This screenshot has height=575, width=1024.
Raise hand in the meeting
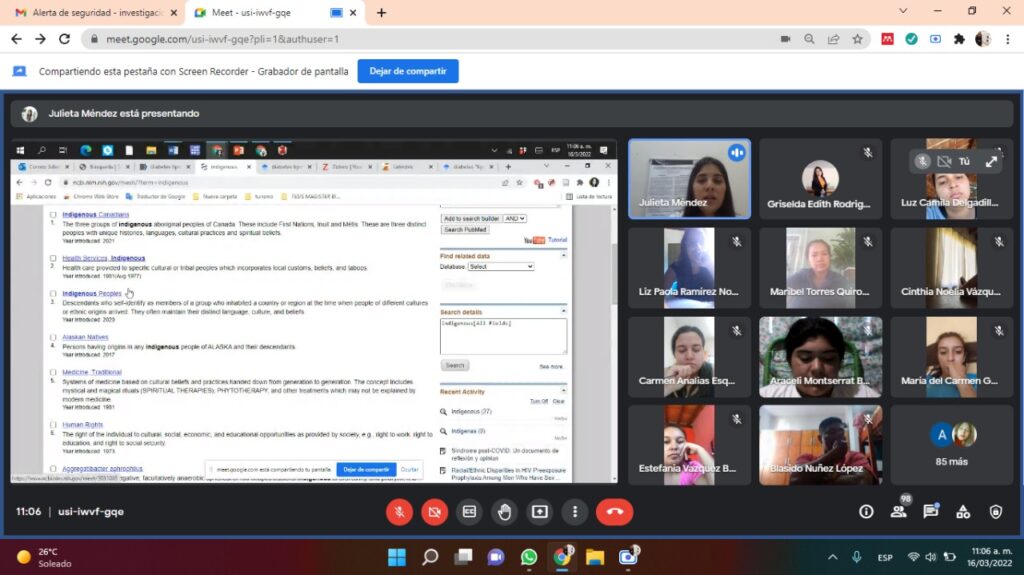tap(505, 512)
